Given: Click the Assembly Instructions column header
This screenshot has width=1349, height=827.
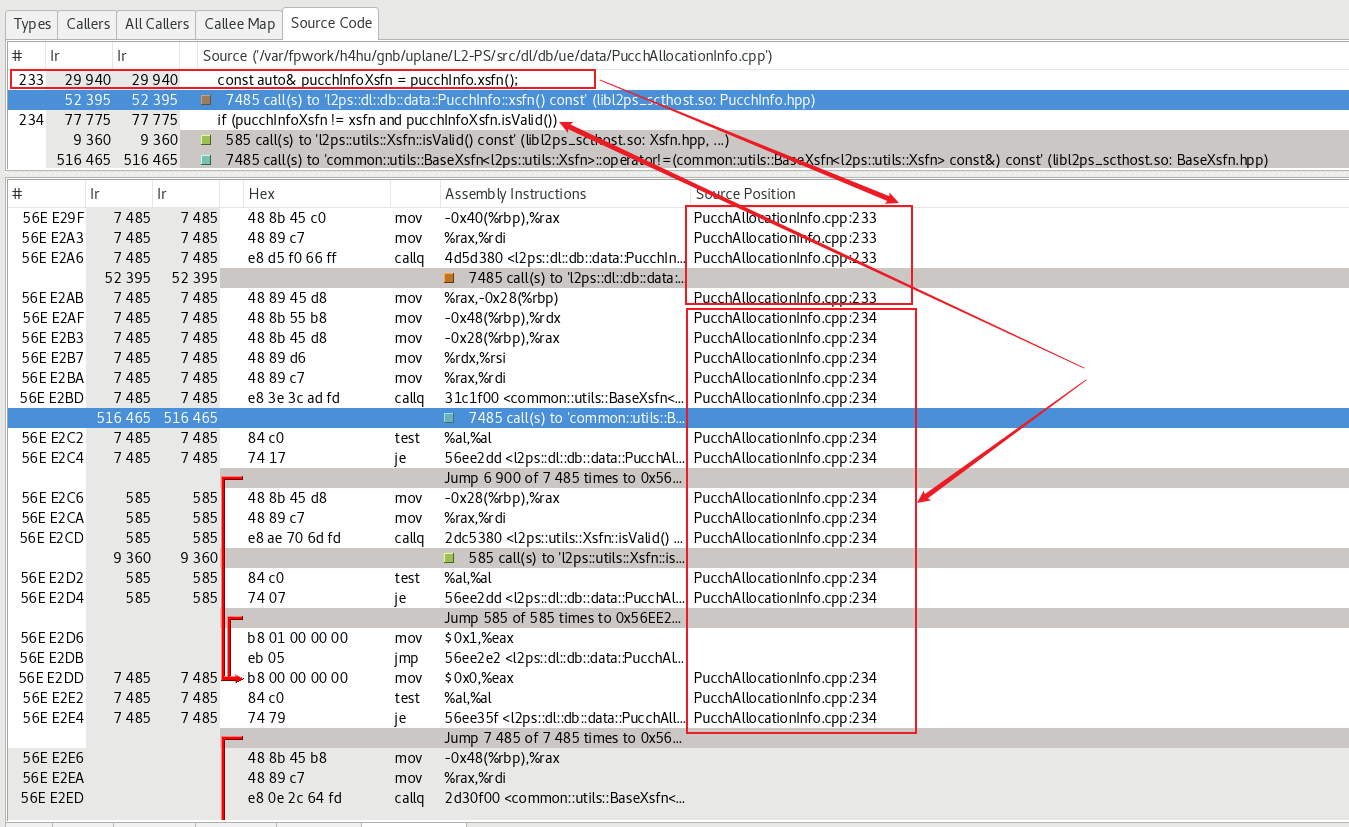Looking at the screenshot, I should click(515, 194).
